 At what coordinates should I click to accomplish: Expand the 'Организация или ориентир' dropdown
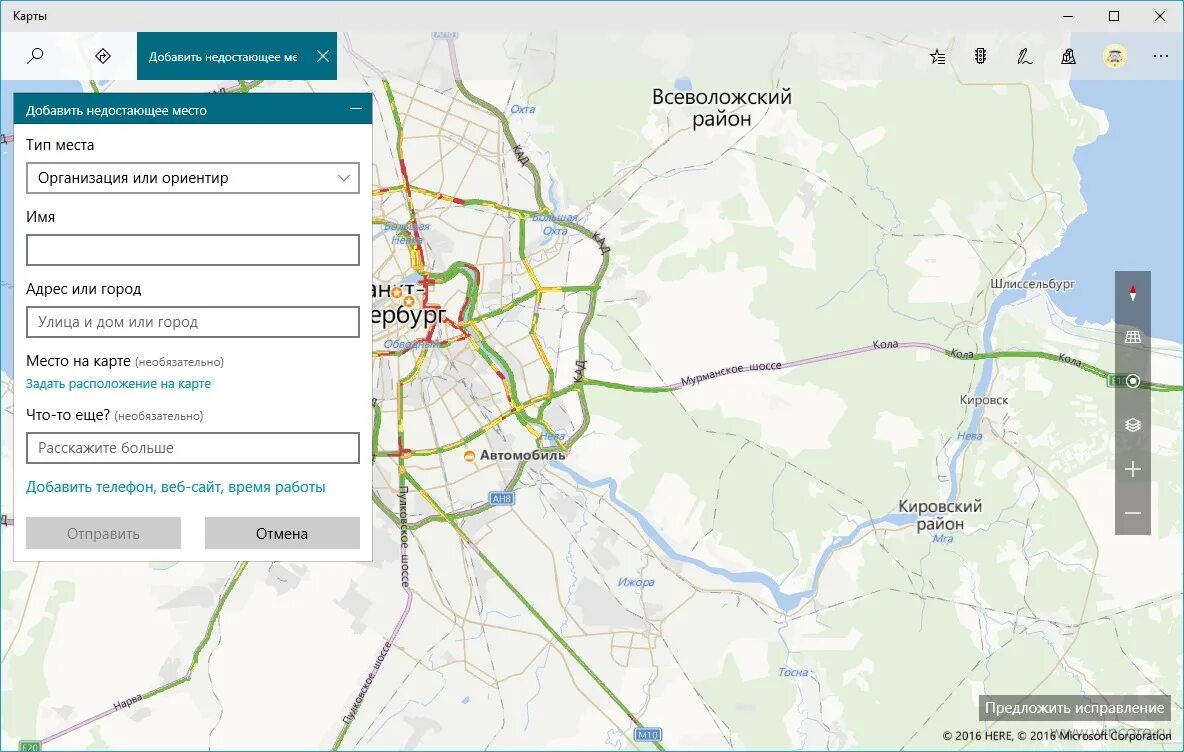pyautogui.click(x=193, y=178)
